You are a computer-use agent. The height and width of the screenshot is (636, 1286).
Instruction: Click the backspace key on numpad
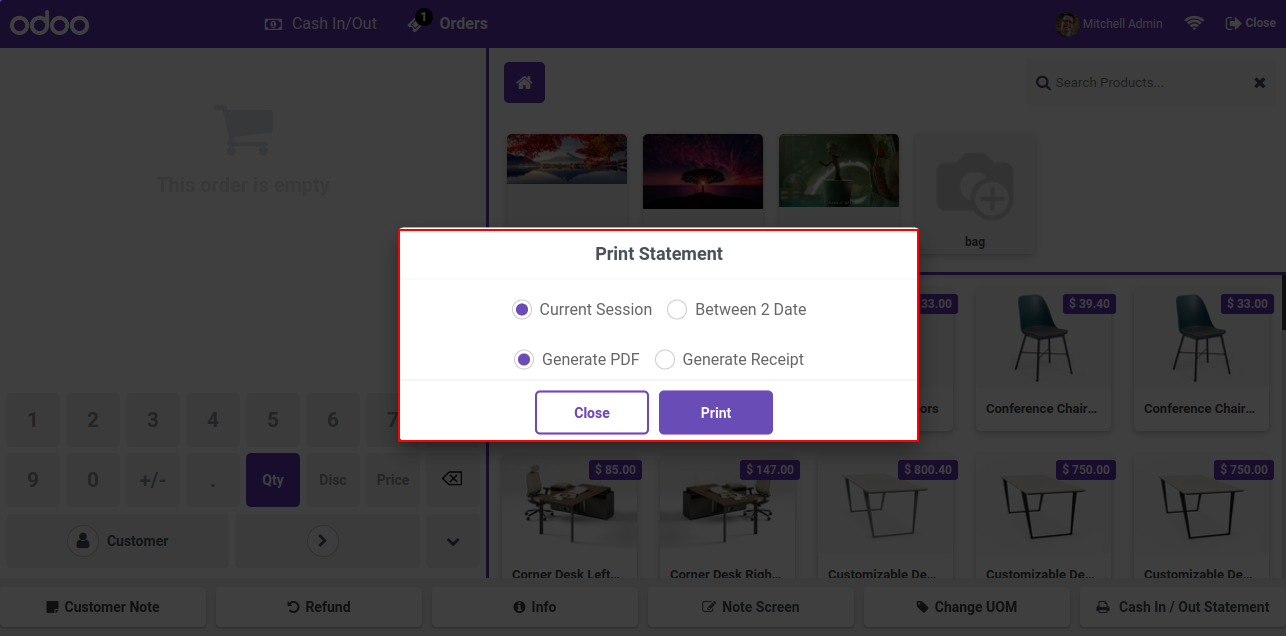coord(452,479)
